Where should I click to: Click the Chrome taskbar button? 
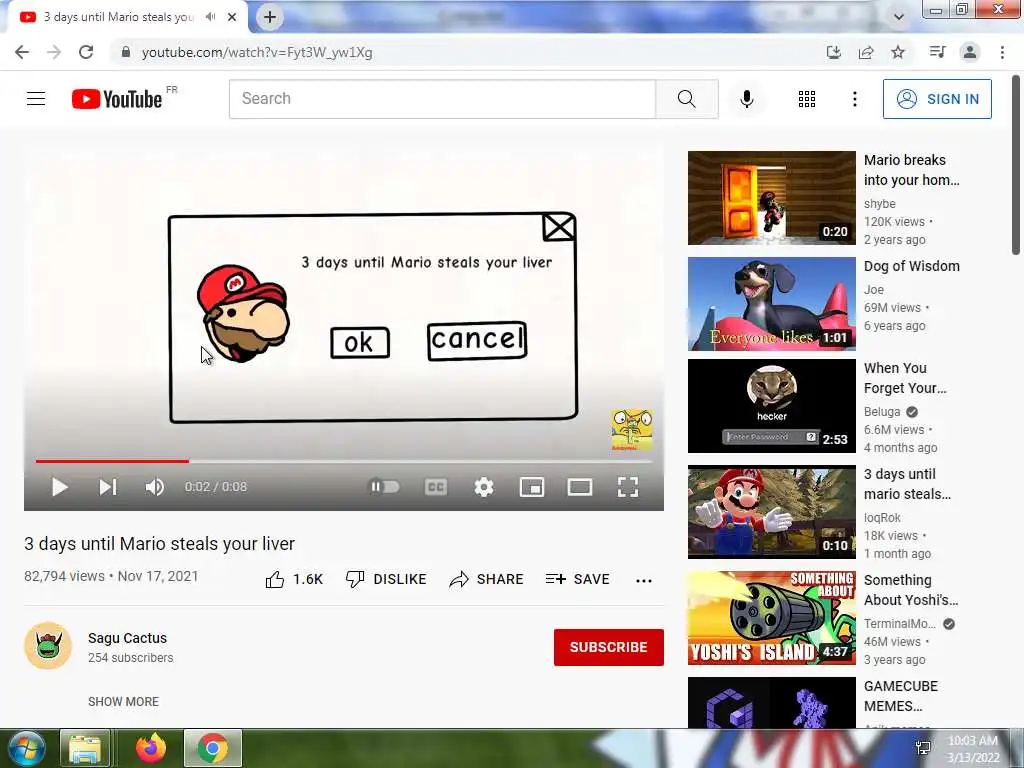[213, 748]
